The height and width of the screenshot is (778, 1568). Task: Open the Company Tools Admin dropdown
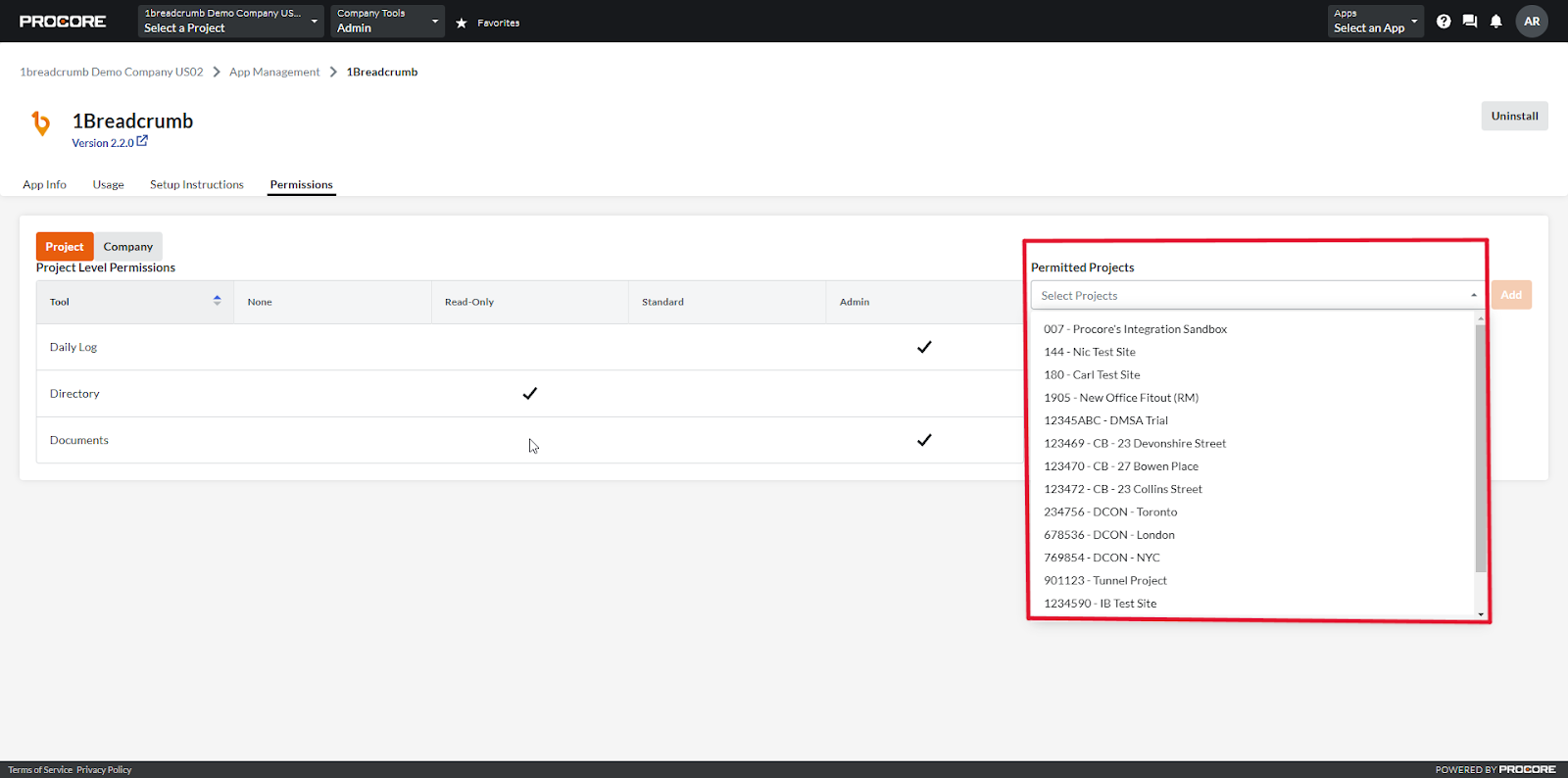[x=387, y=21]
